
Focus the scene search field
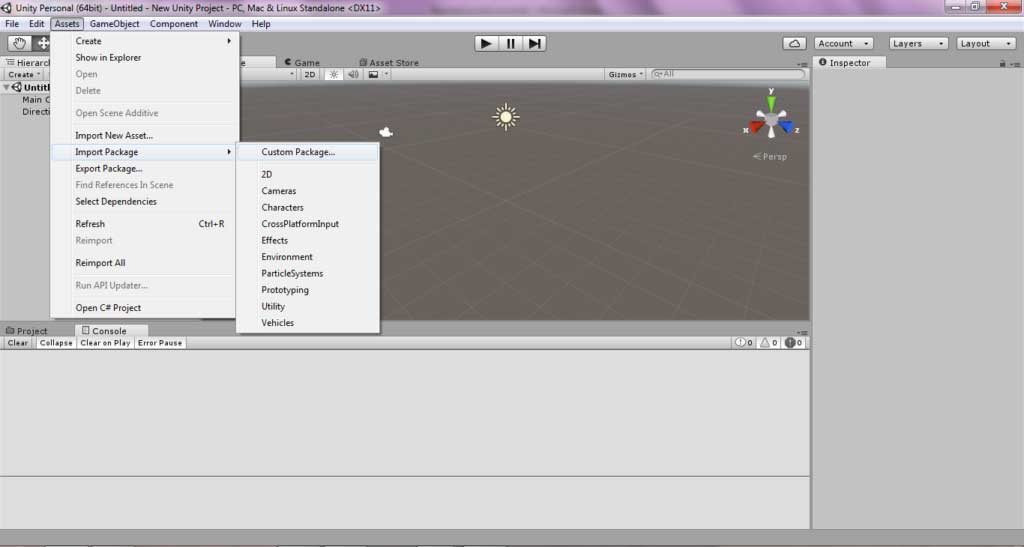click(728, 74)
